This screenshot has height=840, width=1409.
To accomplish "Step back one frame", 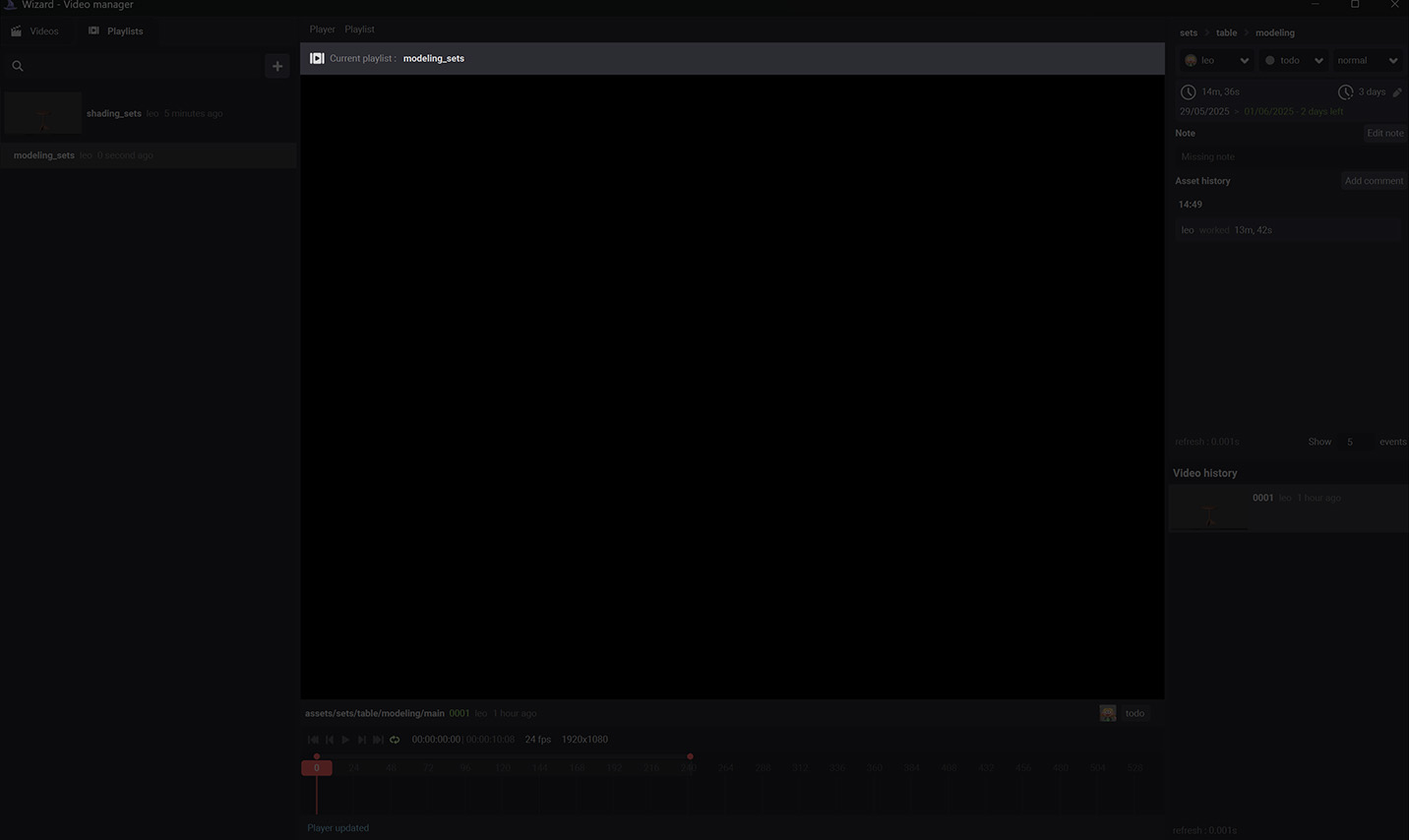I will pos(330,740).
